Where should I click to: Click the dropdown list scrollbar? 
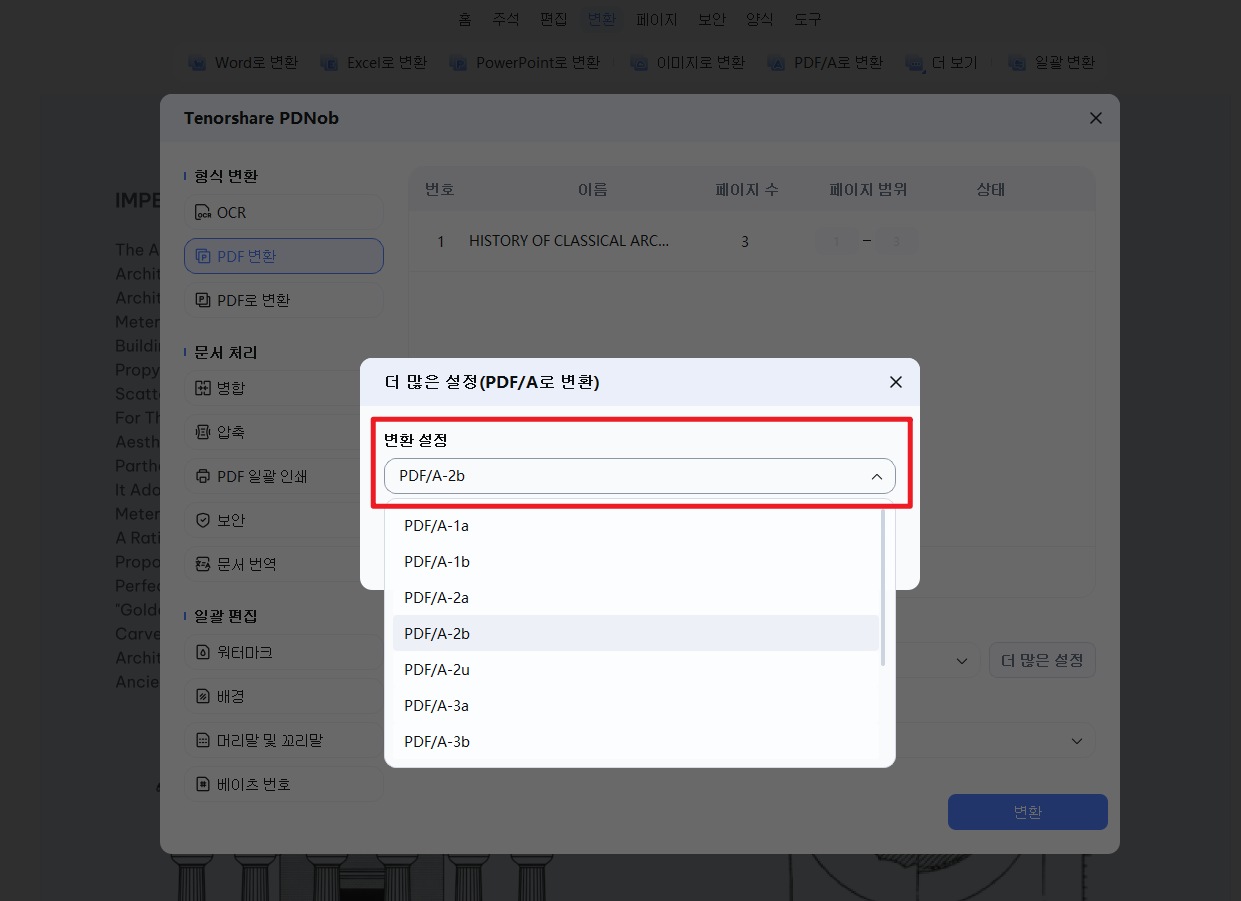point(883,588)
